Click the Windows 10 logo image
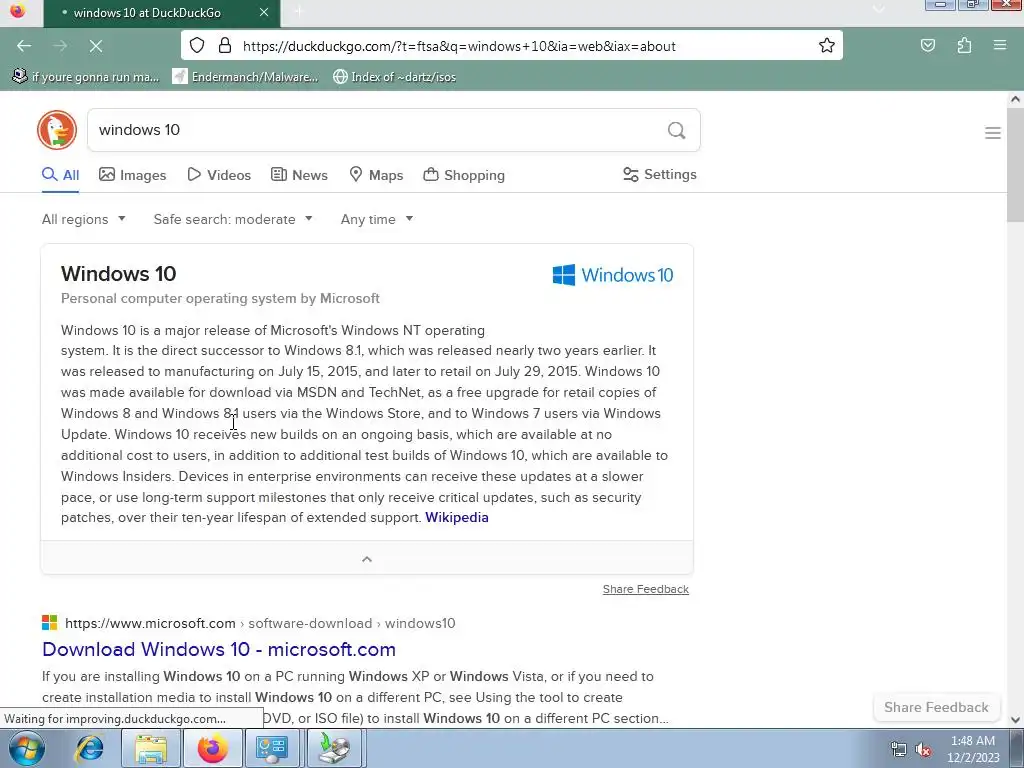The height and width of the screenshot is (768, 1024). pyautogui.click(x=613, y=275)
